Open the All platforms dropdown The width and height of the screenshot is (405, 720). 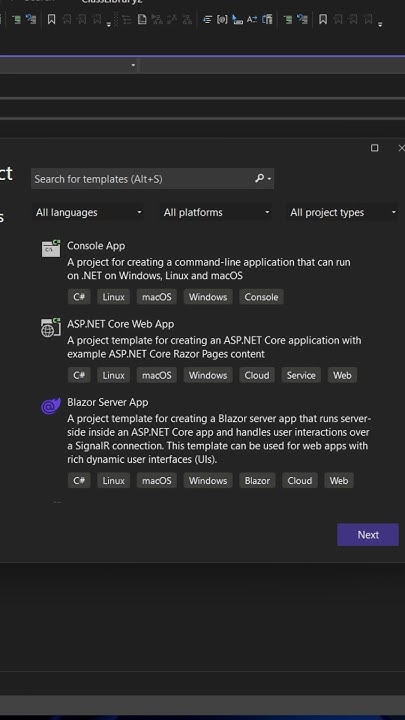coord(216,212)
